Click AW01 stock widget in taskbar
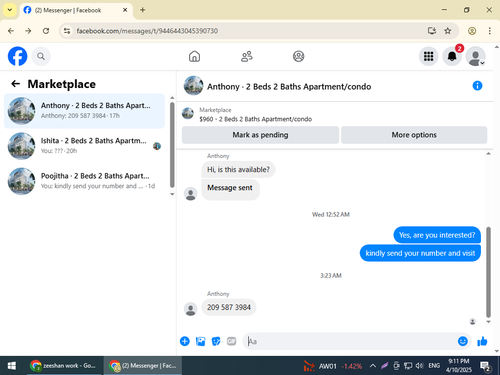The height and width of the screenshot is (375, 500). [333, 366]
